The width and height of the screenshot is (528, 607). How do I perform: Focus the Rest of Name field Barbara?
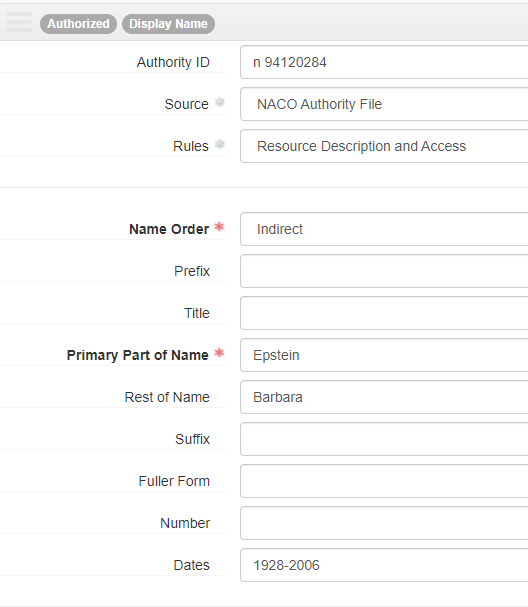click(384, 397)
